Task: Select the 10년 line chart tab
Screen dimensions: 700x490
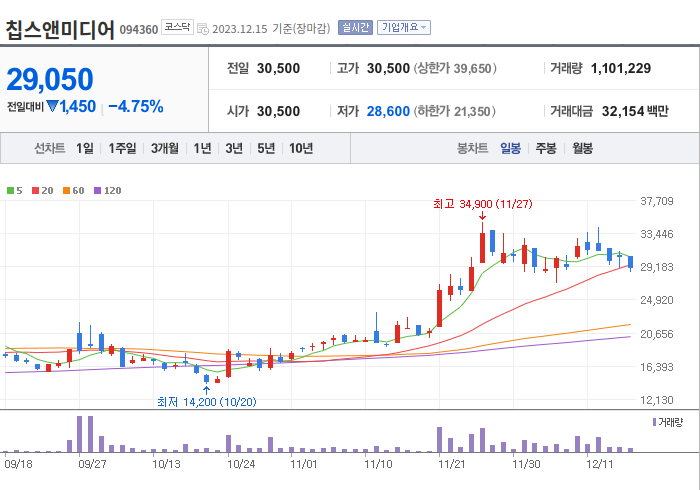Action: [301, 148]
